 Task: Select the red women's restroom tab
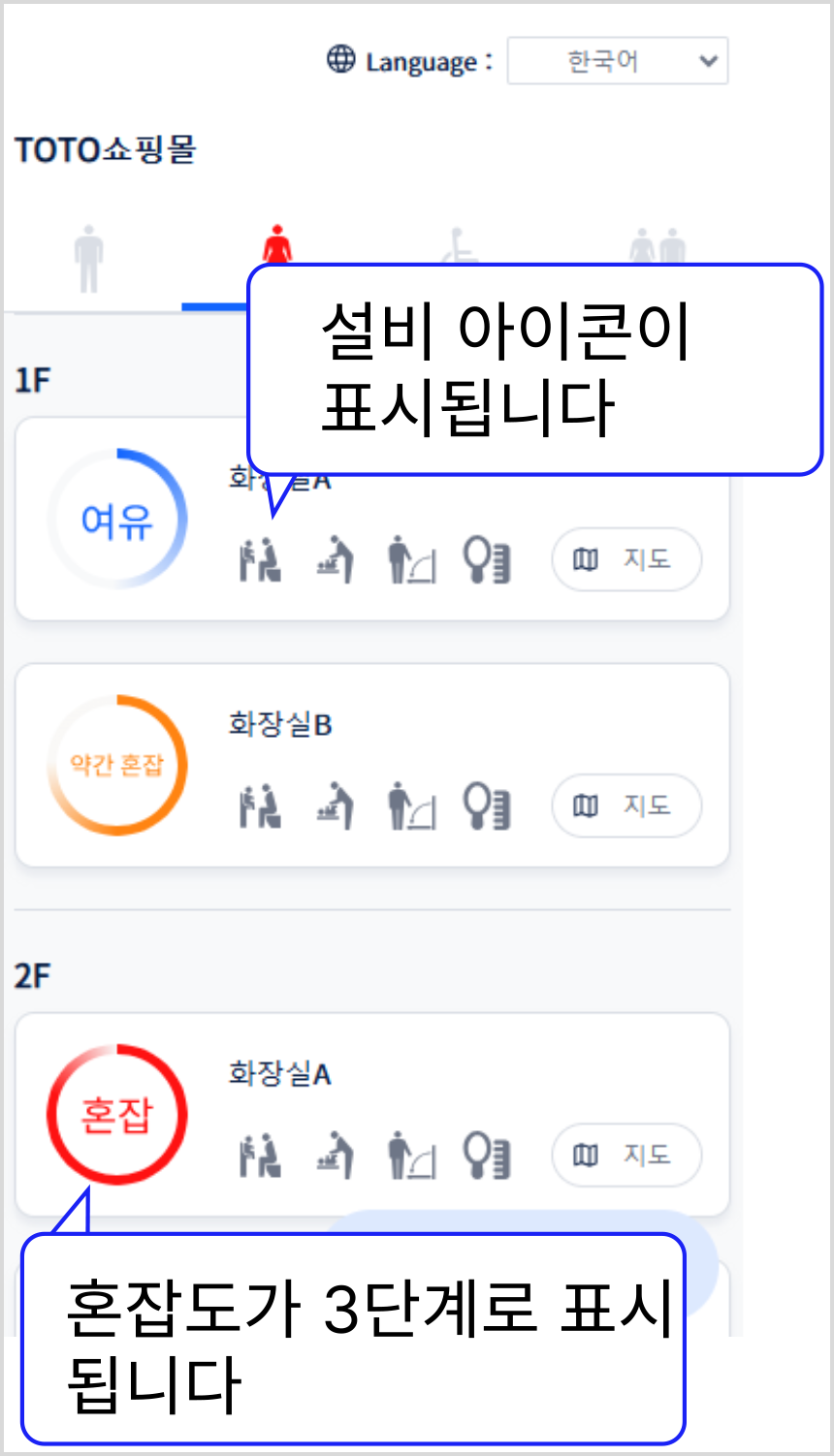click(277, 242)
